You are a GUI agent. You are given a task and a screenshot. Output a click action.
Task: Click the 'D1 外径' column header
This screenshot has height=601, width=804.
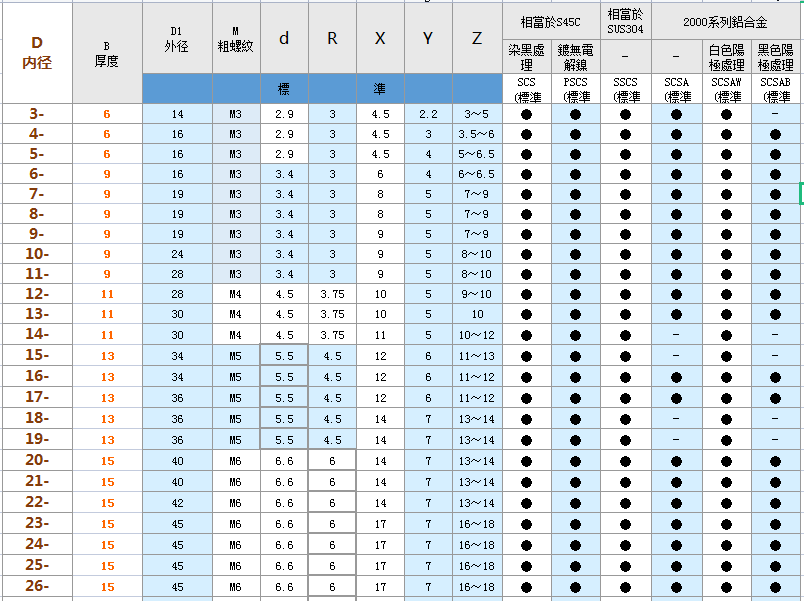point(177,38)
